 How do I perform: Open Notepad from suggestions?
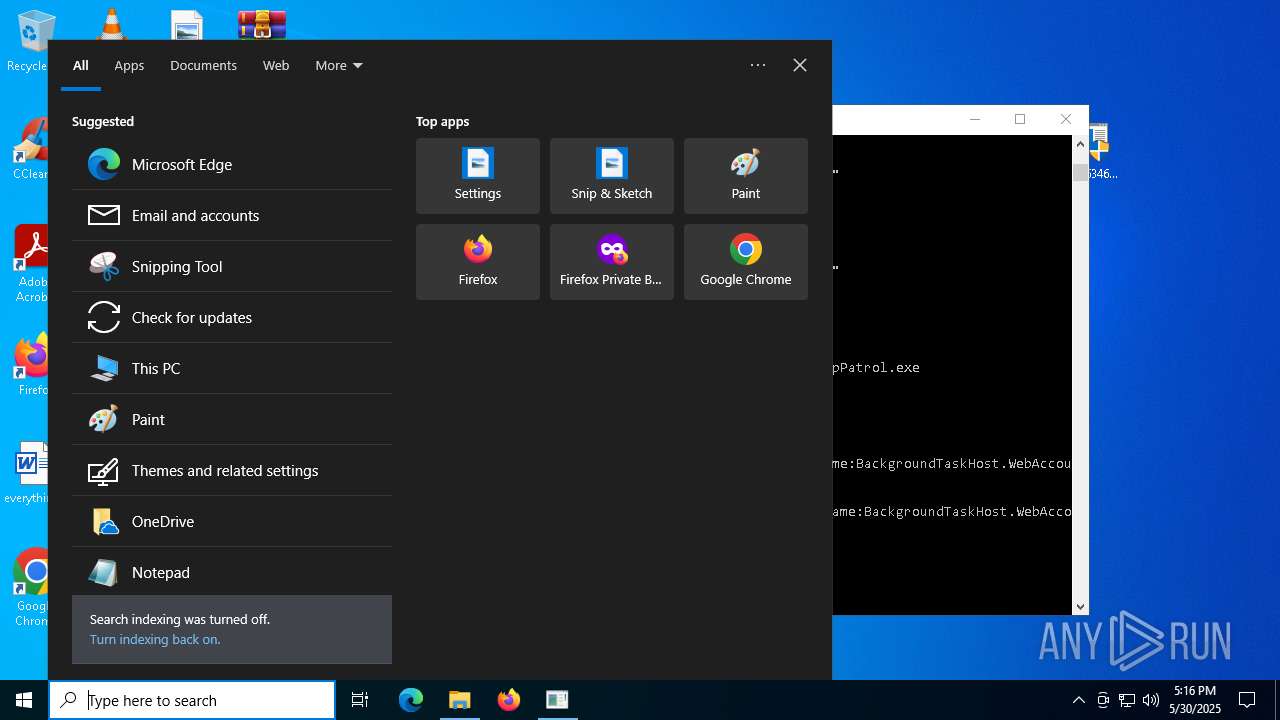(x=232, y=572)
